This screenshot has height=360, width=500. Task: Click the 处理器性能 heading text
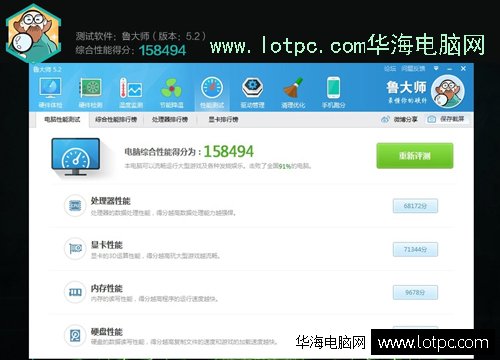click(110, 201)
